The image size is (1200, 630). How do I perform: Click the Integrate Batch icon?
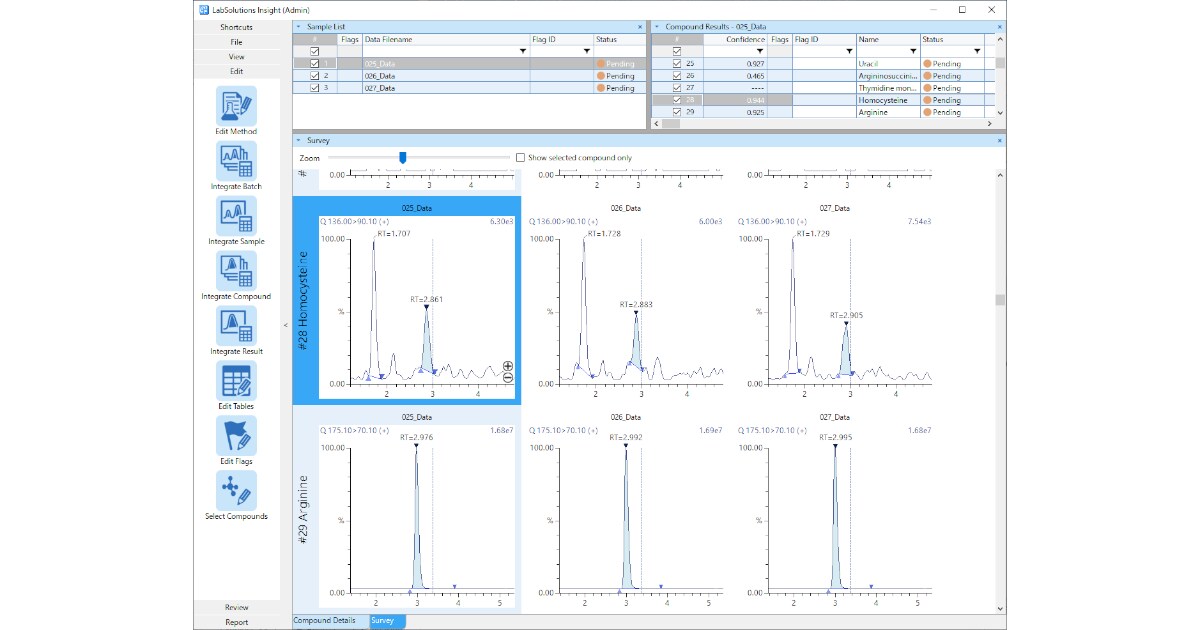coord(236,161)
